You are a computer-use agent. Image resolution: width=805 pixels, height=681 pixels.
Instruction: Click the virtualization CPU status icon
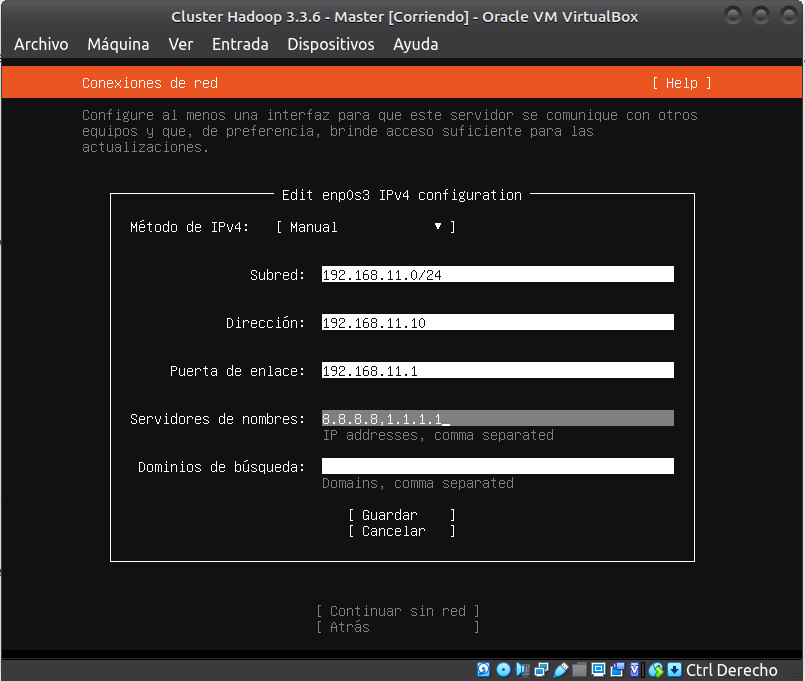click(x=635, y=670)
